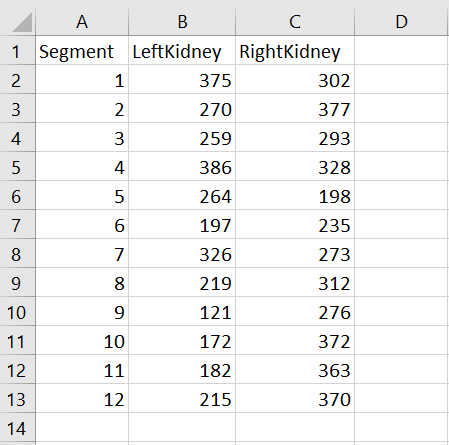Screen dimensions: 449x445
Task: Select row 1 header
Action: pyautogui.click(x=17, y=50)
